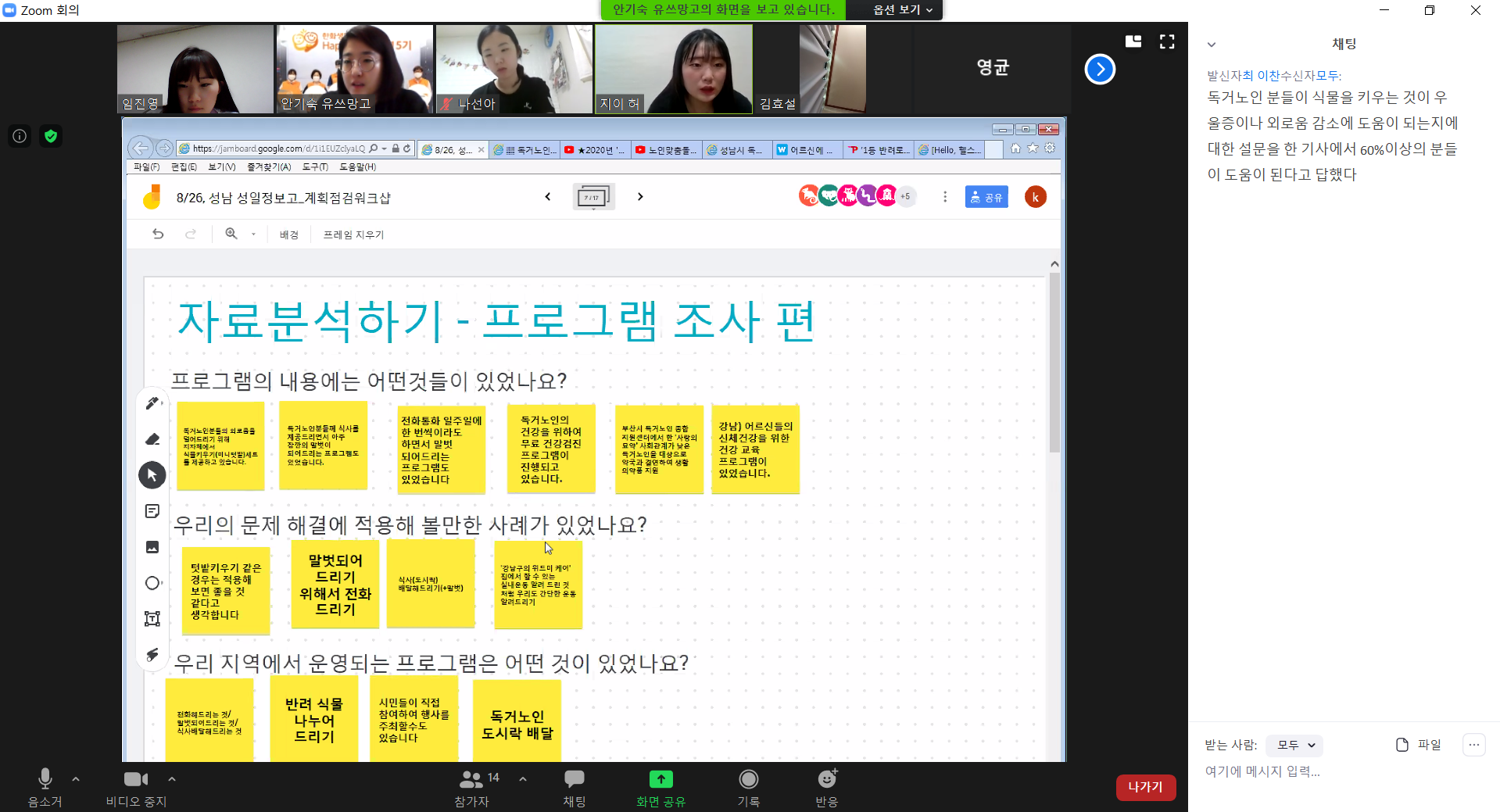Open the frame bar thumbnail 7/17
Viewport: 1500px width, 812px height.
(593, 197)
